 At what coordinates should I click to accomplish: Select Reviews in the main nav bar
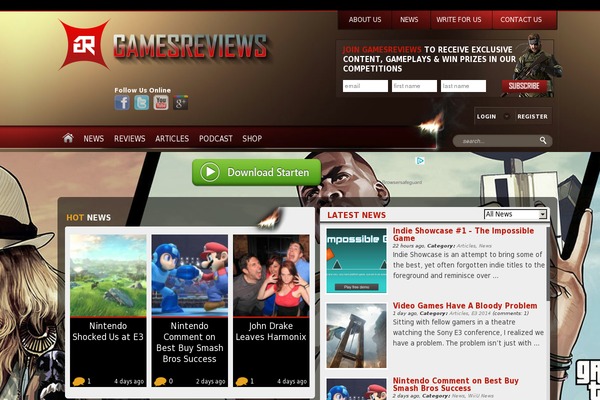pyautogui.click(x=129, y=139)
